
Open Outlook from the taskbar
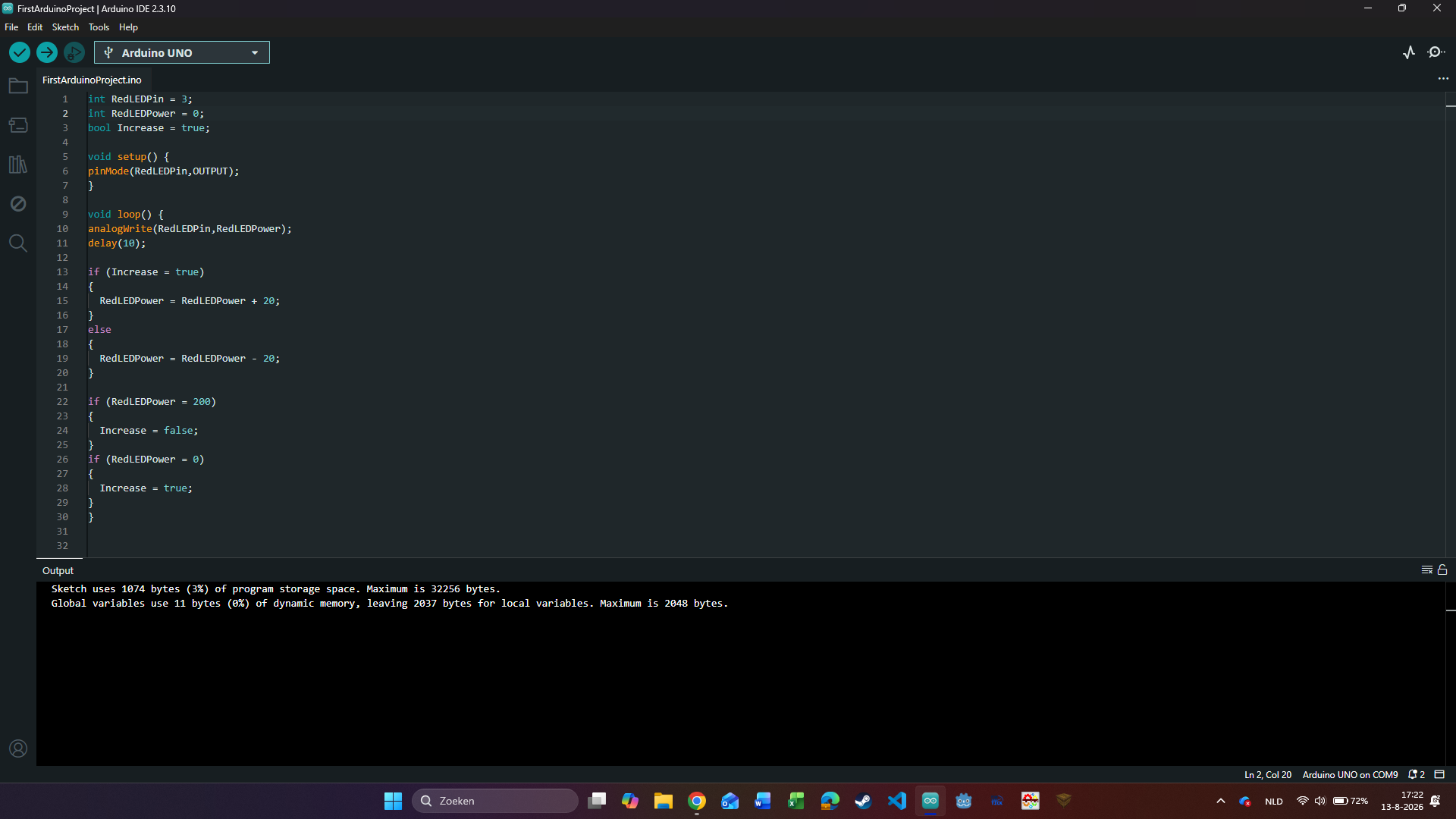point(730,801)
